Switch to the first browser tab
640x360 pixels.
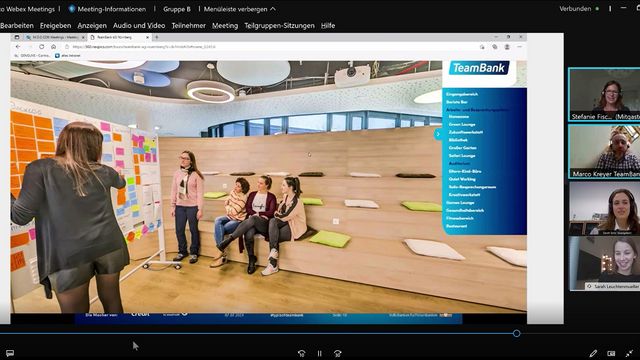pos(56,37)
